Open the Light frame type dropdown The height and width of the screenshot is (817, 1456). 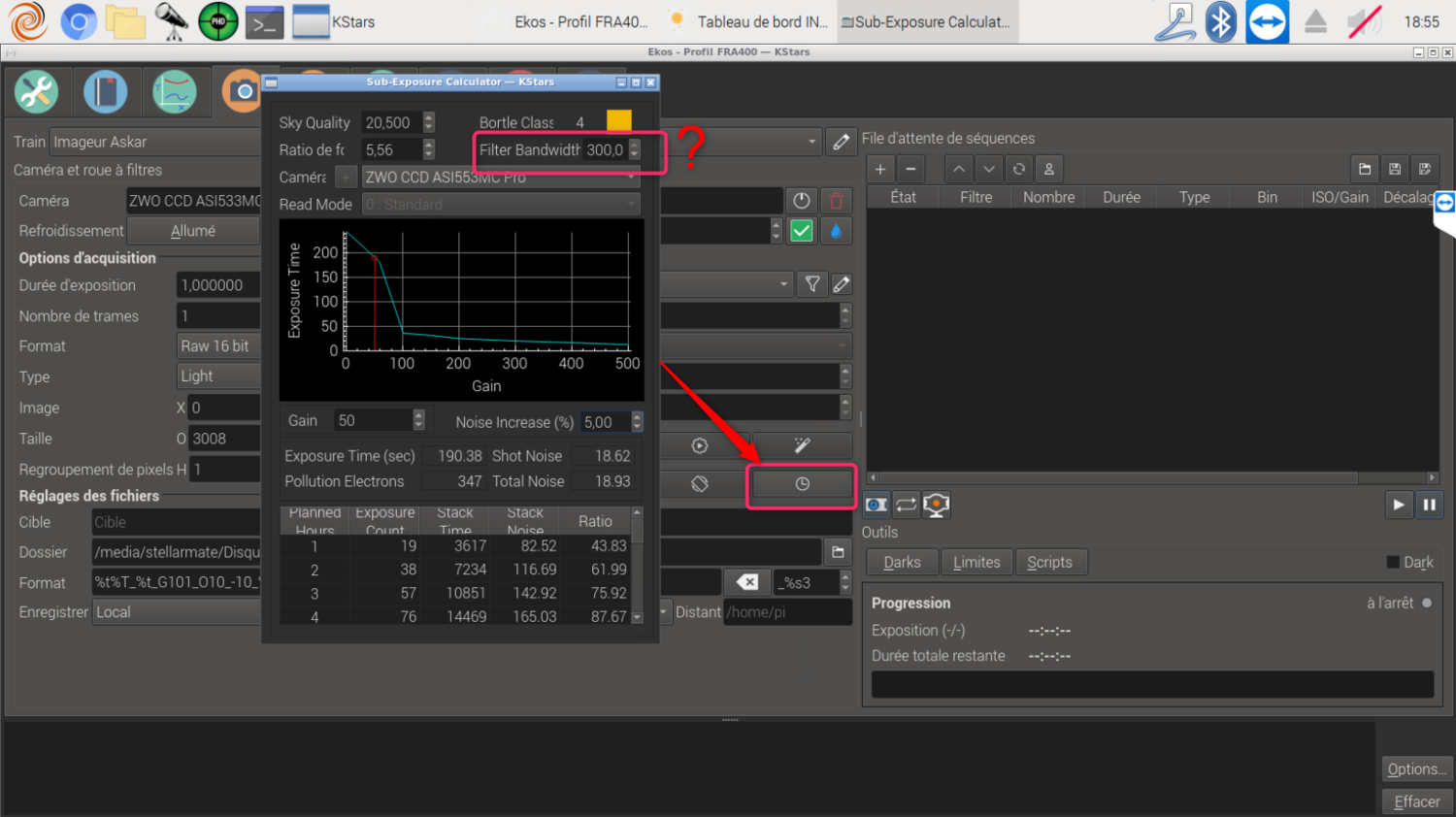[x=218, y=376]
